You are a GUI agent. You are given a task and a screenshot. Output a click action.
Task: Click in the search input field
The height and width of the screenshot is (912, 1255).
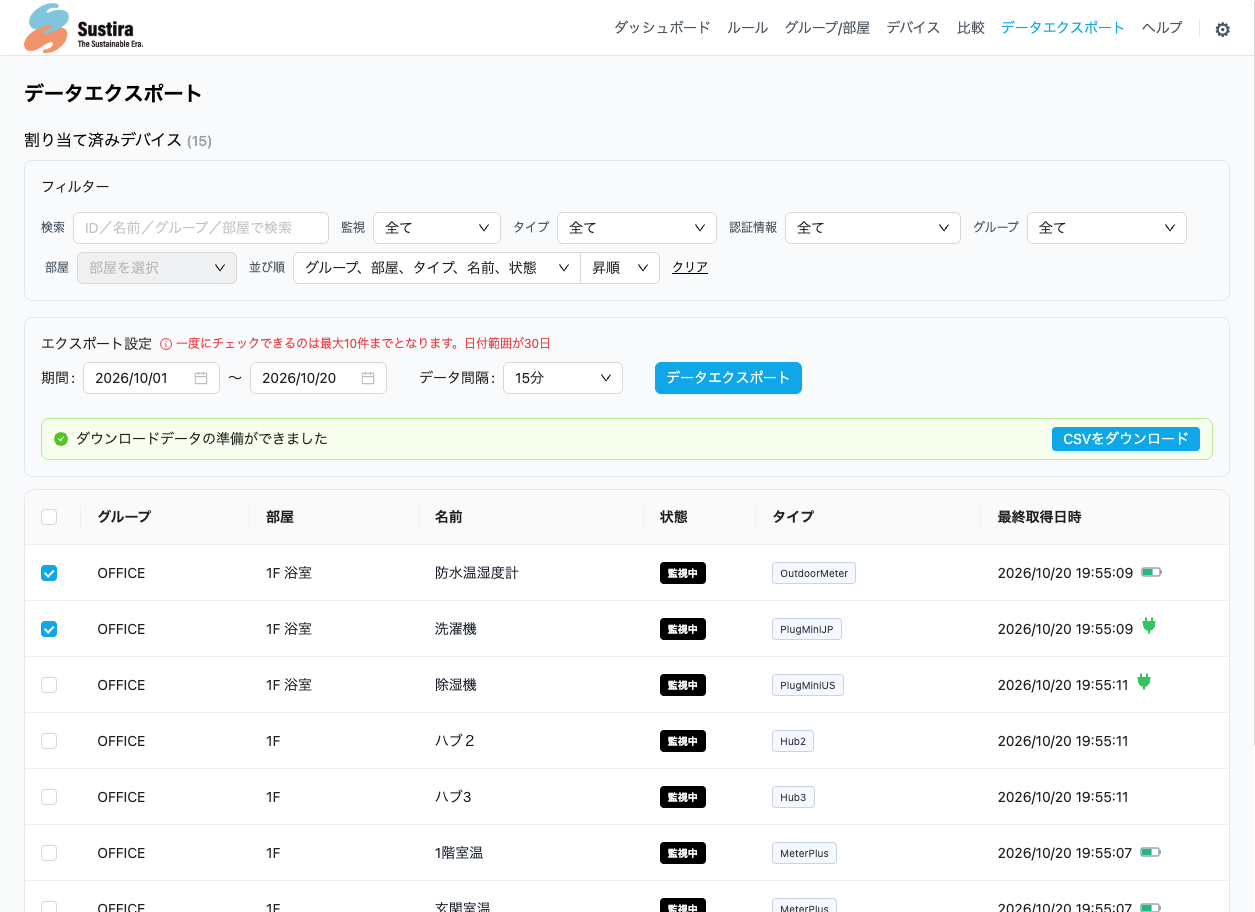click(201, 228)
